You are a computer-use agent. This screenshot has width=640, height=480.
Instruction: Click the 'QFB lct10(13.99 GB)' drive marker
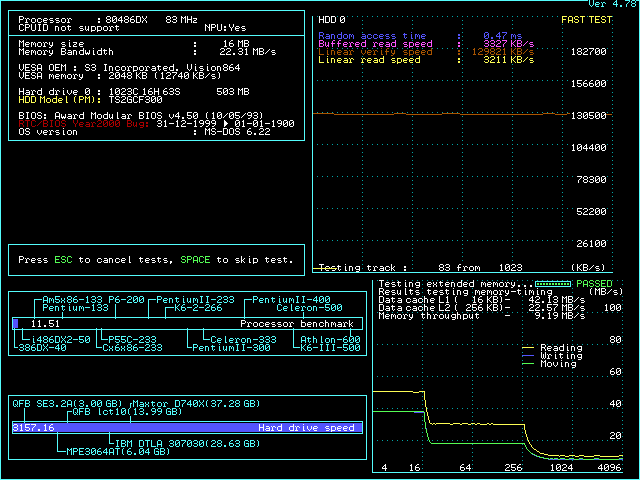(127, 412)
